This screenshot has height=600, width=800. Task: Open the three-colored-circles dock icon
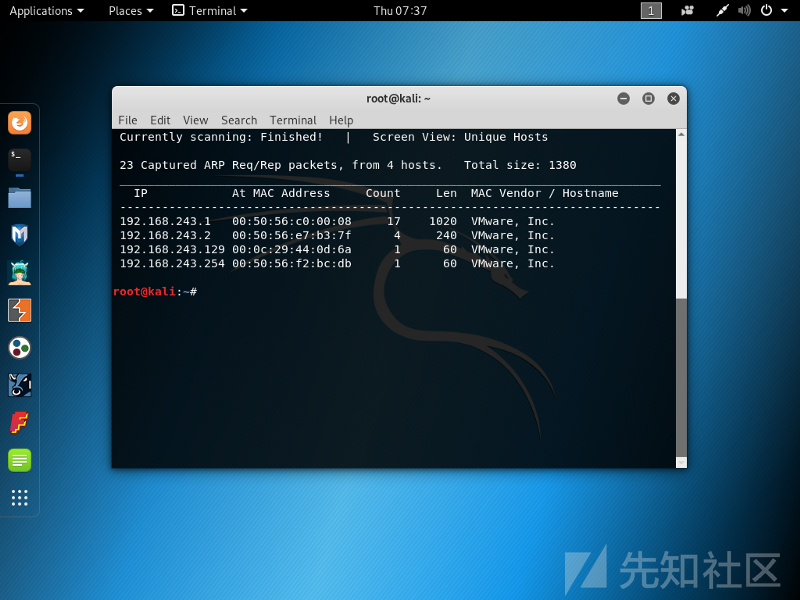pos(19,348)
